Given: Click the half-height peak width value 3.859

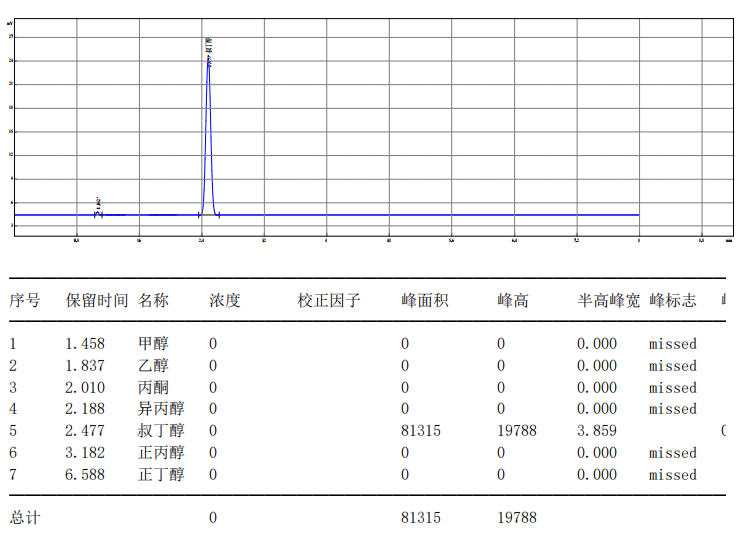Looking at the screenshot, I should tap(597, 431).
